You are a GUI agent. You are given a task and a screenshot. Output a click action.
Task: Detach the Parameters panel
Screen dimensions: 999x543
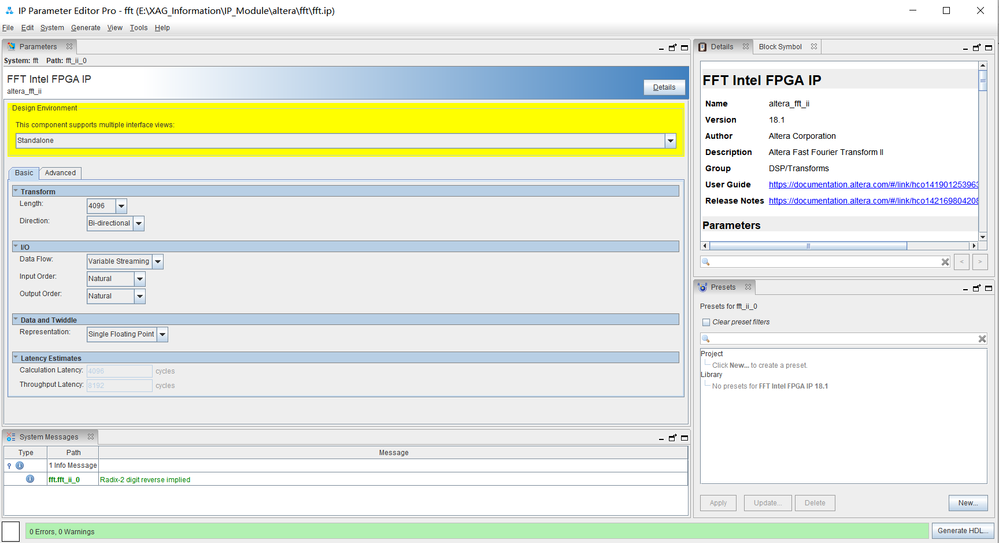[672, 48]
